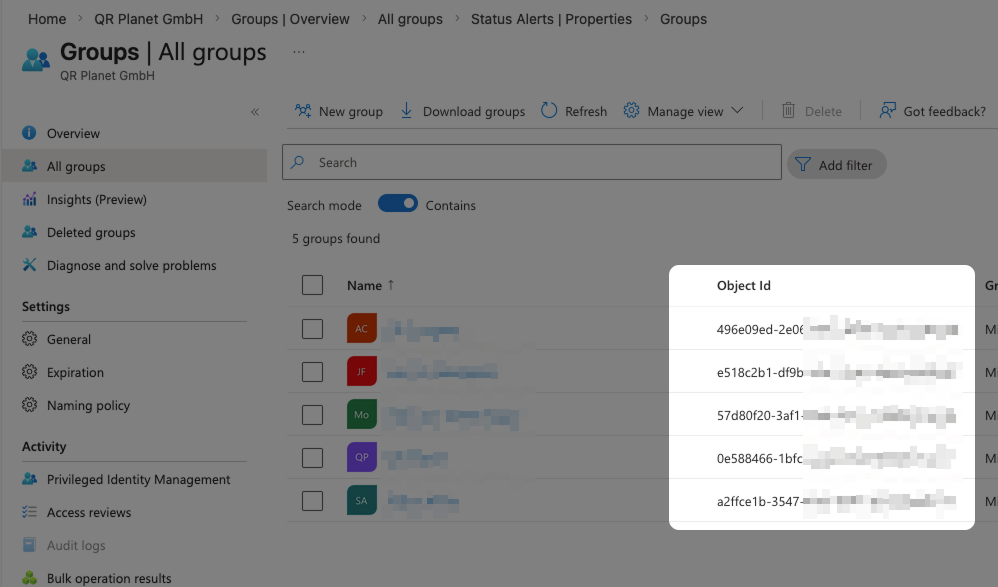This screenshot has height=587, width=998.
Task: Click the Download groups icon
Action: 405,111
